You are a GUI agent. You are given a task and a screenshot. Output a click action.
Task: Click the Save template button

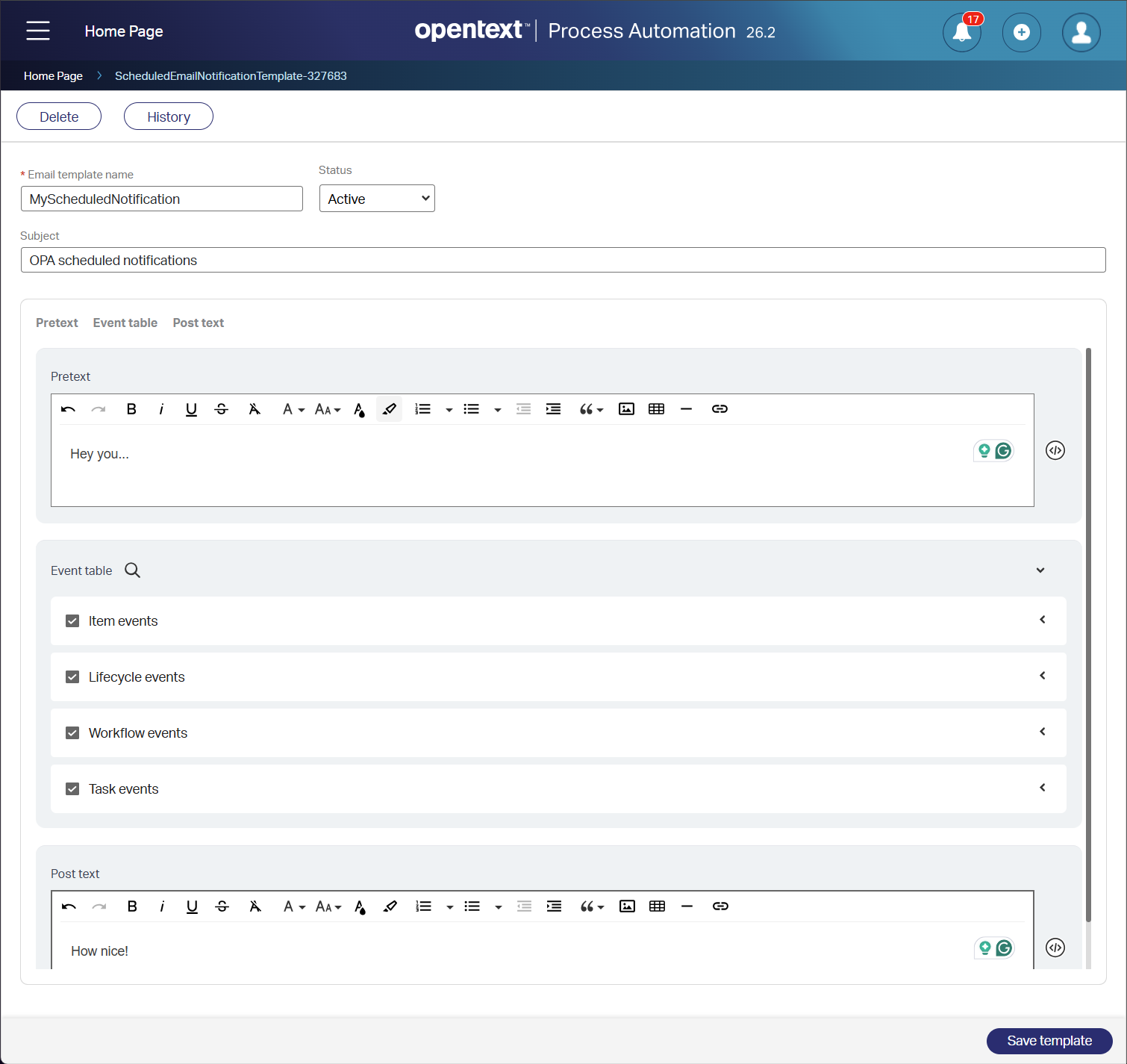(1049, 1041)
